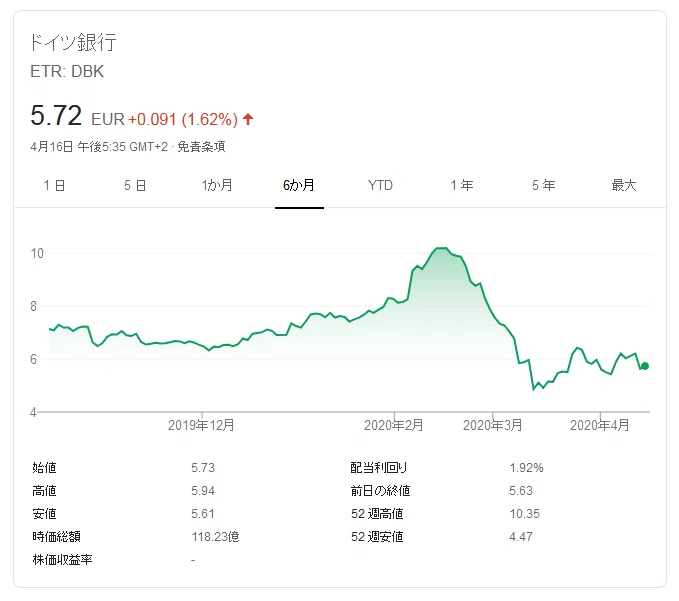679x601 pixels.
Task: Select the 5 年 range tab
Action: point(543,185)
